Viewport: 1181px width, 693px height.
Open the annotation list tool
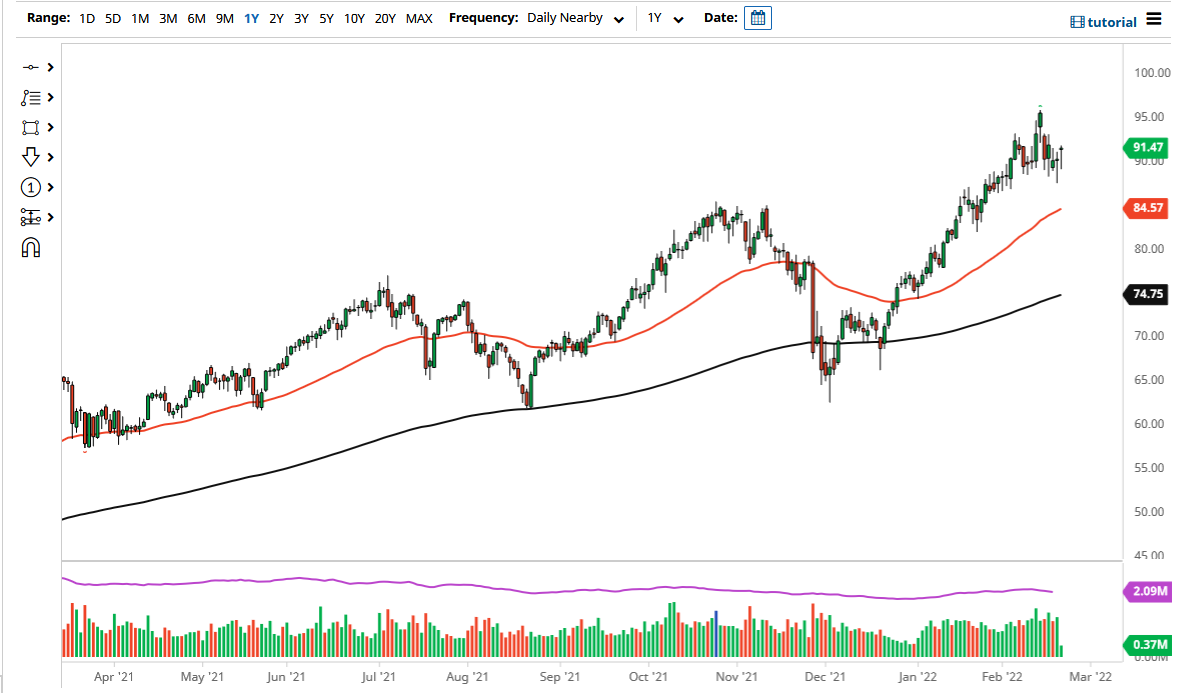coord(30,97)
